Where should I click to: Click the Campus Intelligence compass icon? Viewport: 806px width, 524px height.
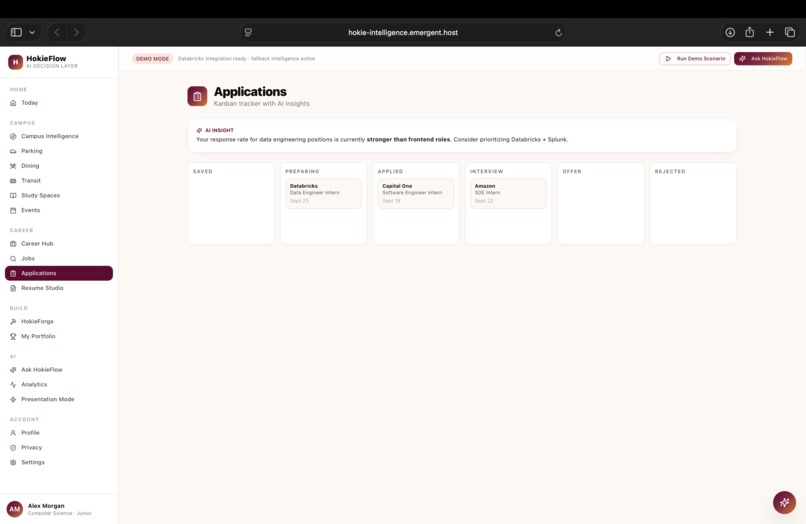[13, 136]
